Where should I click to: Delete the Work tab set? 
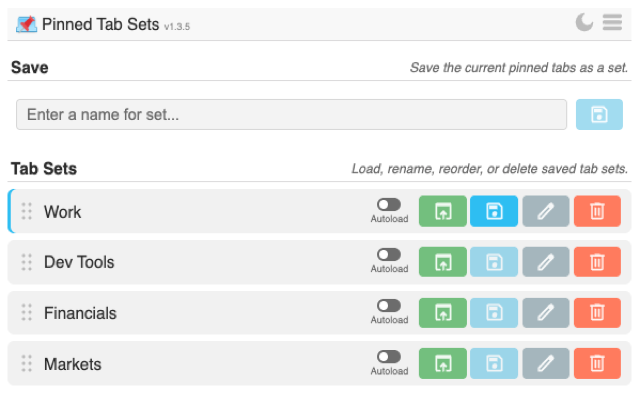click(597, 211)
